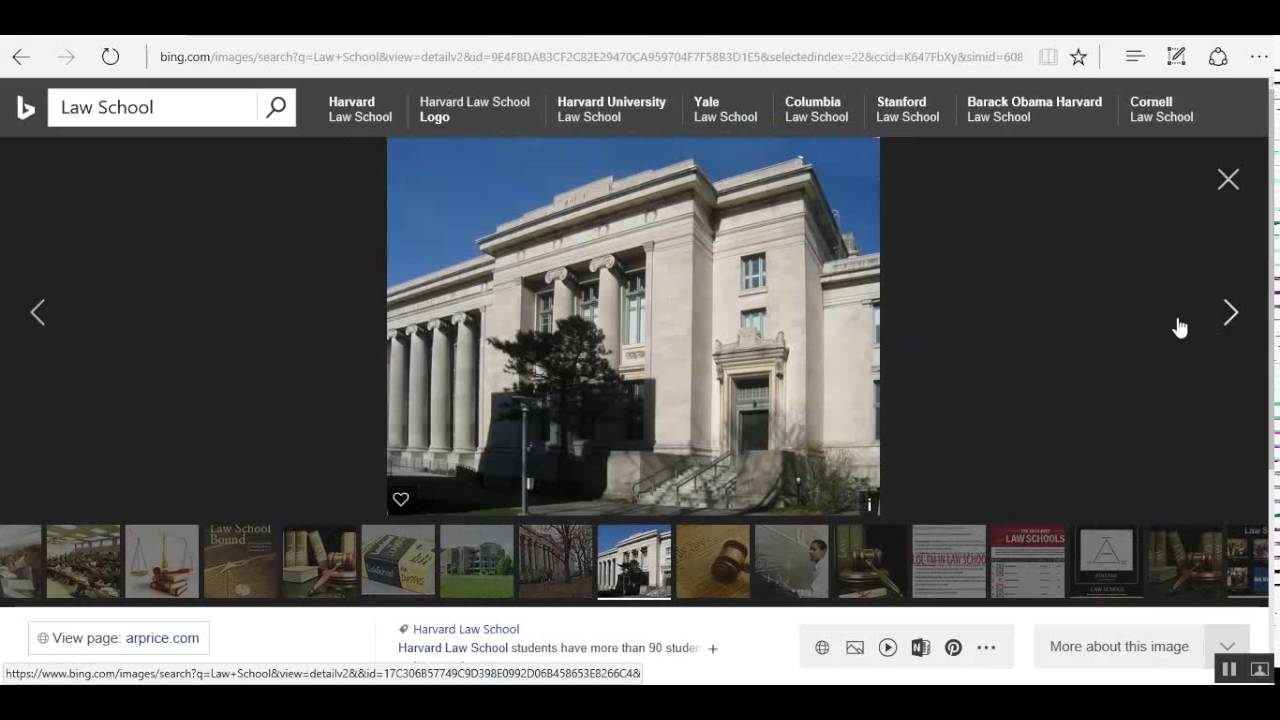Open reading view icon in address bar
The height and width of the screenshot is (720, 1280).
point(1048,57)
